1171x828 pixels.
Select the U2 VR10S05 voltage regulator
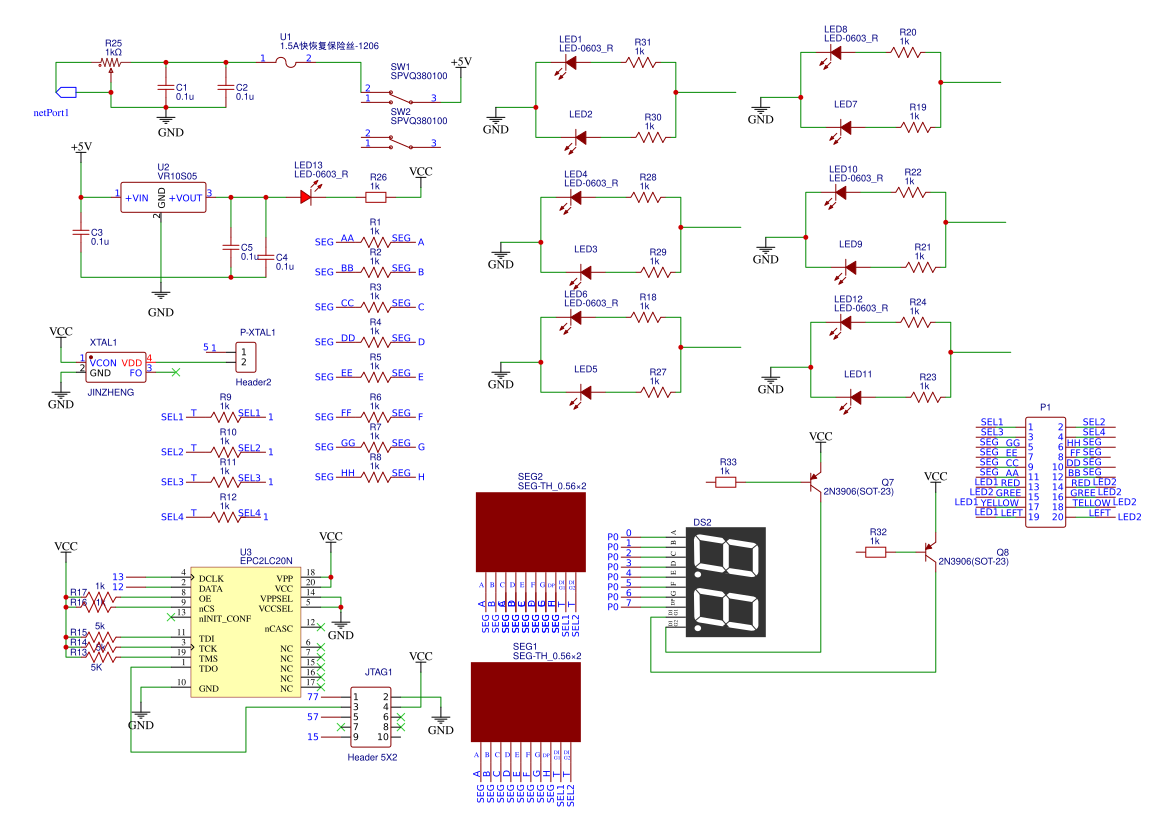(163, 198)
